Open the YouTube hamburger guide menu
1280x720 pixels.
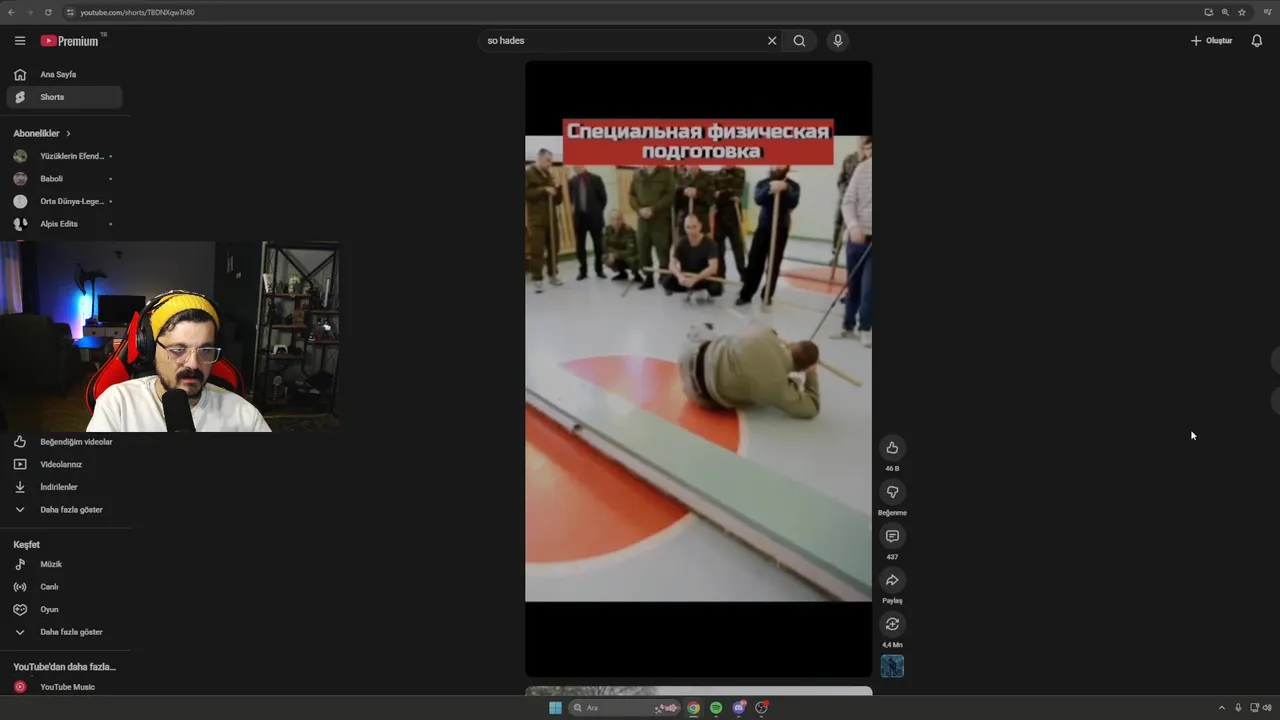click(x=20, y=41)
